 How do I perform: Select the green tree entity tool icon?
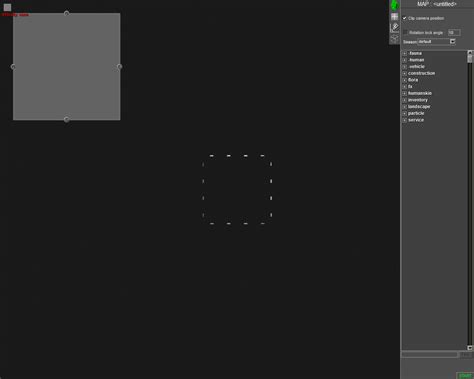(394, 5)
